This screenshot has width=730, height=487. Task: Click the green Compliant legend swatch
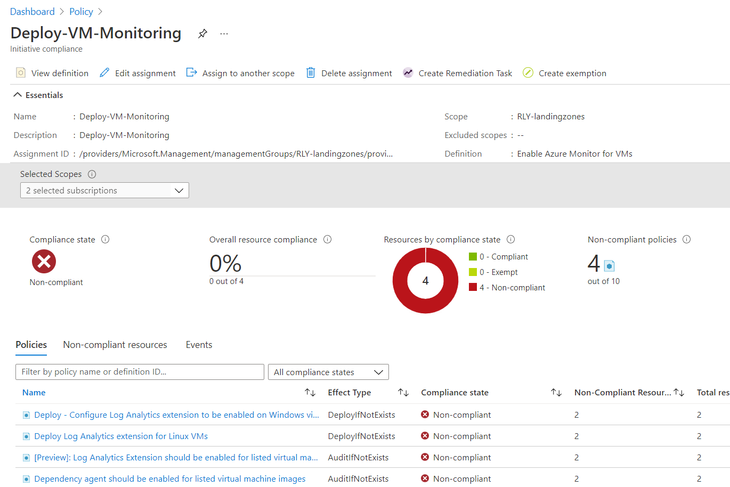coord(473,257)
